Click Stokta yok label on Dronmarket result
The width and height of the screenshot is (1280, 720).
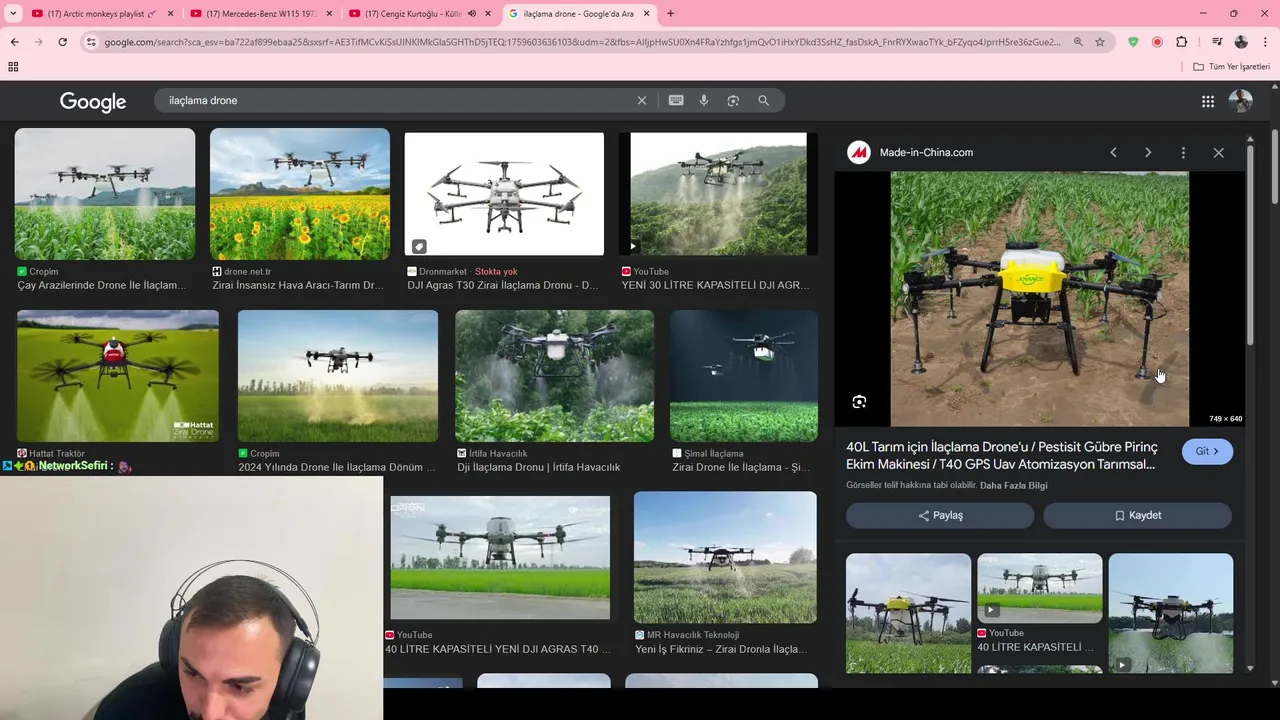click(496, 272)
